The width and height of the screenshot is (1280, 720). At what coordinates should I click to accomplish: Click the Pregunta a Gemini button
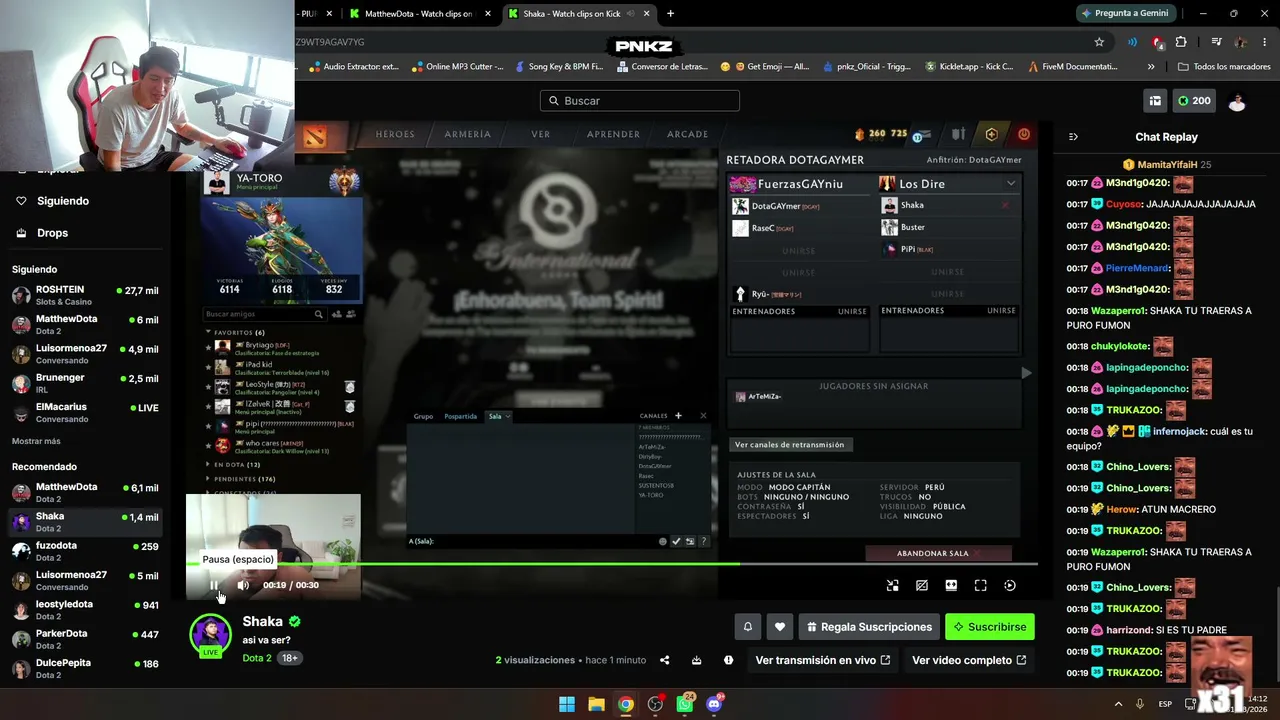(x=1125, y=14)
